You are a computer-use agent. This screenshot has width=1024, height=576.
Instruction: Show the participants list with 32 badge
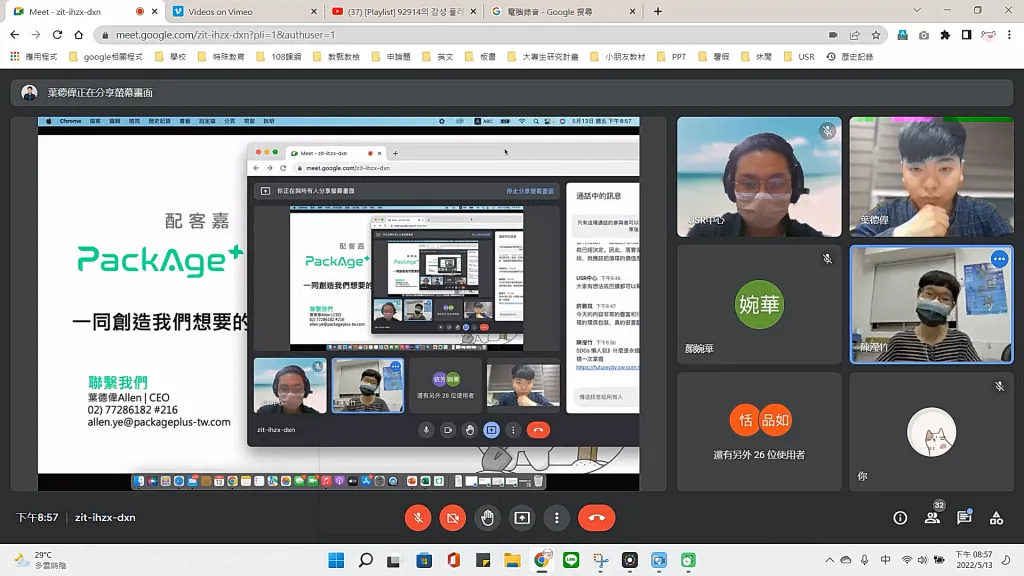coord(932,518)
